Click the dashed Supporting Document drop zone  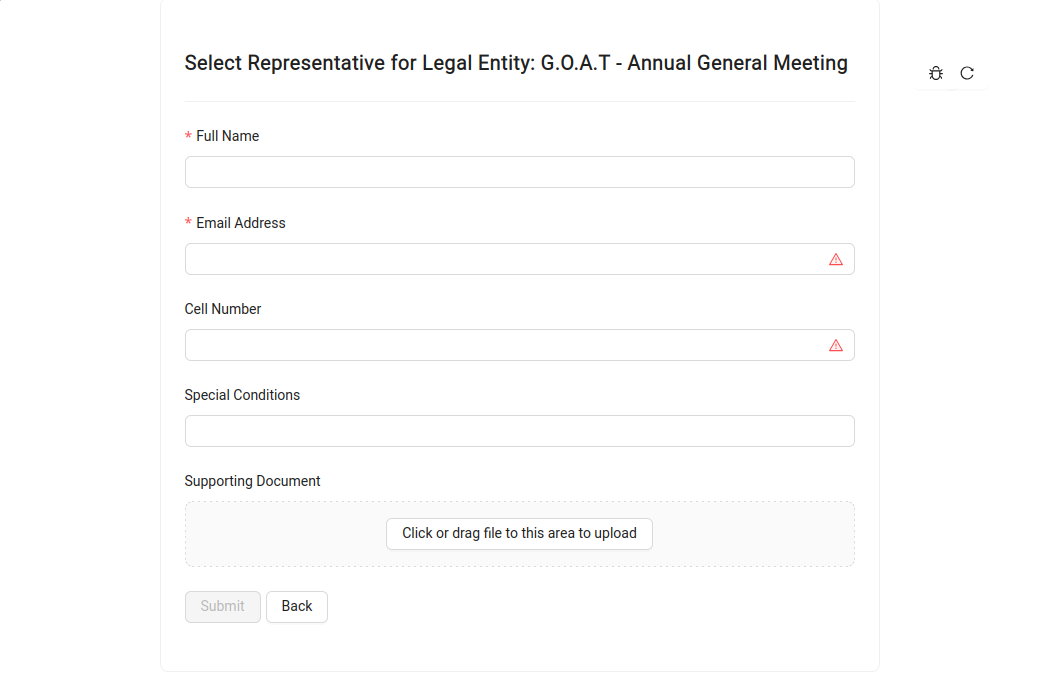point(519,534)
